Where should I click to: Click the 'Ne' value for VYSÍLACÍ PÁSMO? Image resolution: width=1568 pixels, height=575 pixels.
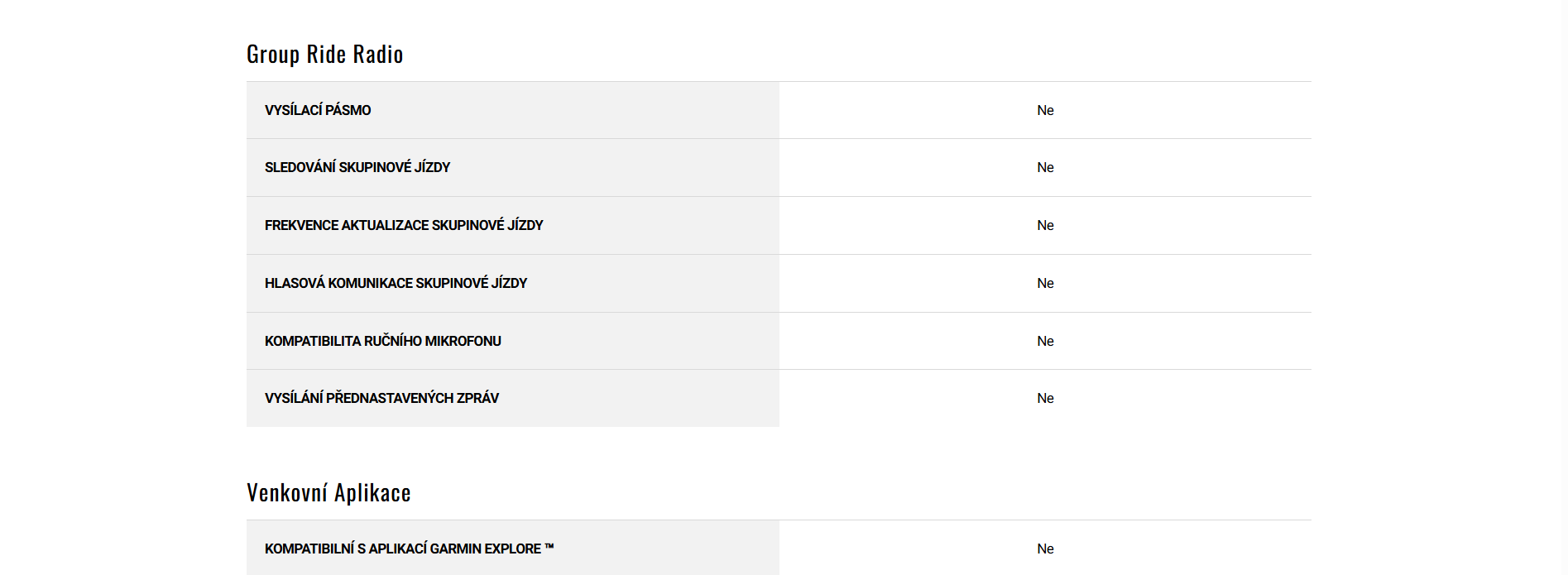[x=1045, y=110]
